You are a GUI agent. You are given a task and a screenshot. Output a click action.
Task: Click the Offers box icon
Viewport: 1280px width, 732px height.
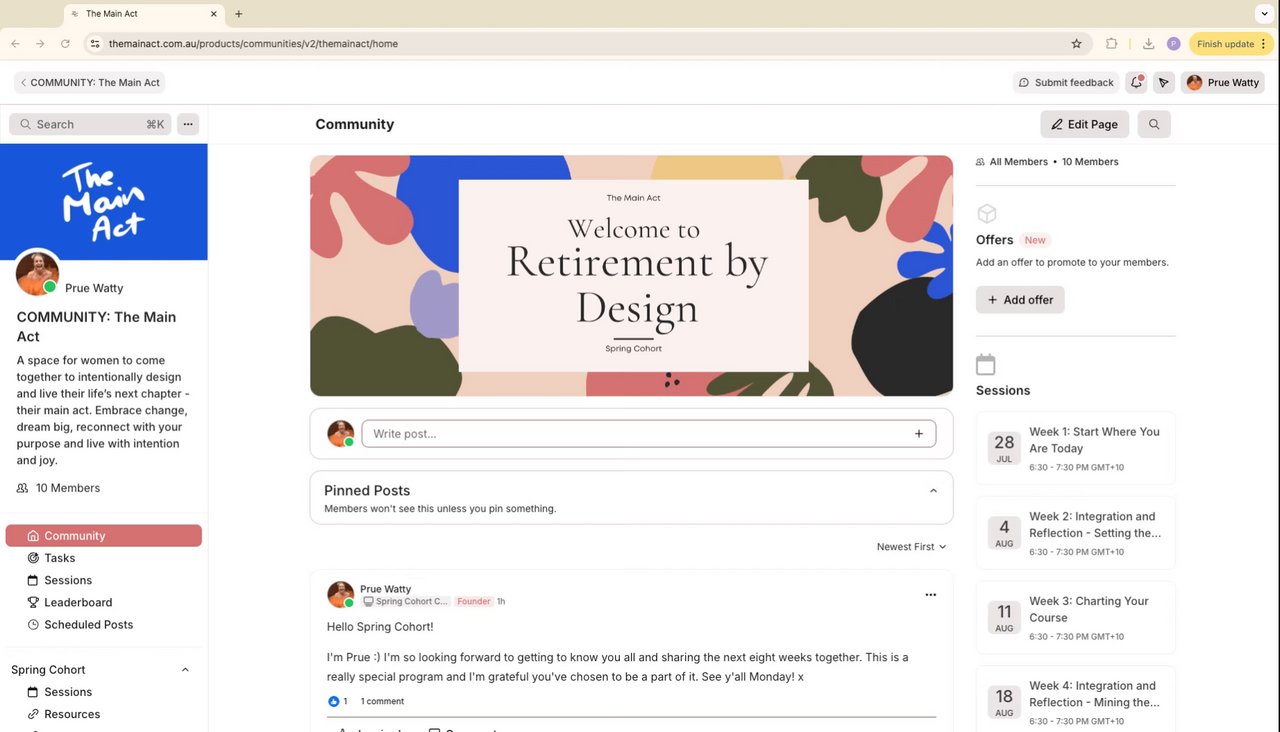[x=987, y=214]
